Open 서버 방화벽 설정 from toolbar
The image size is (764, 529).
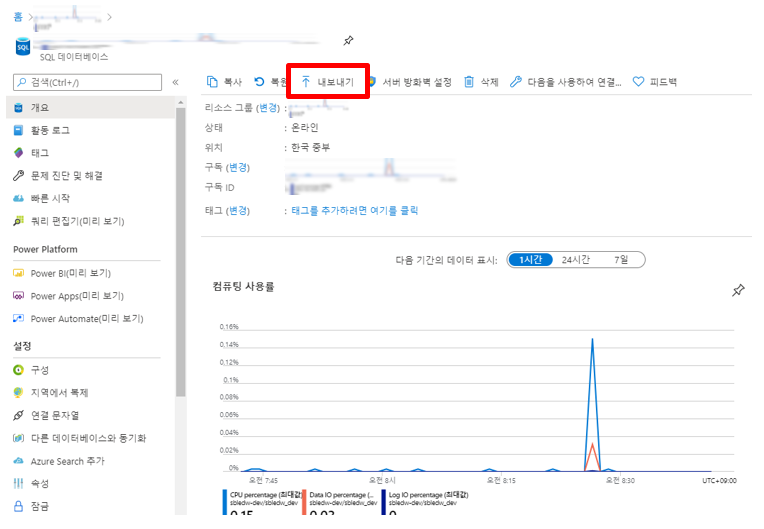tap(417, 82)
